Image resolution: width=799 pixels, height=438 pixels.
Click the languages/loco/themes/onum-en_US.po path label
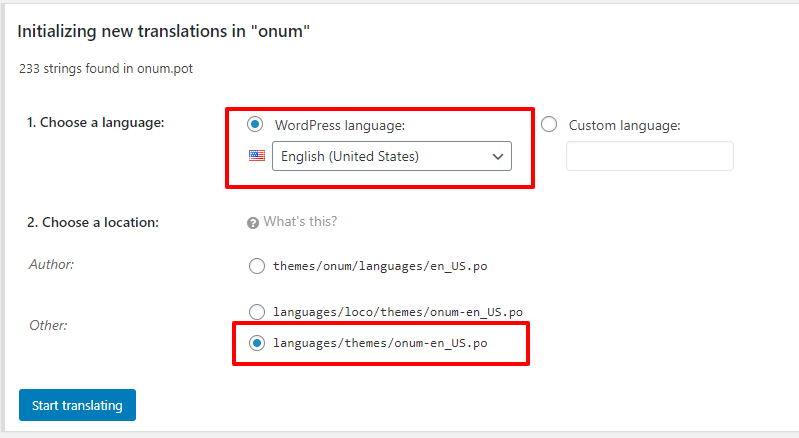397,311
